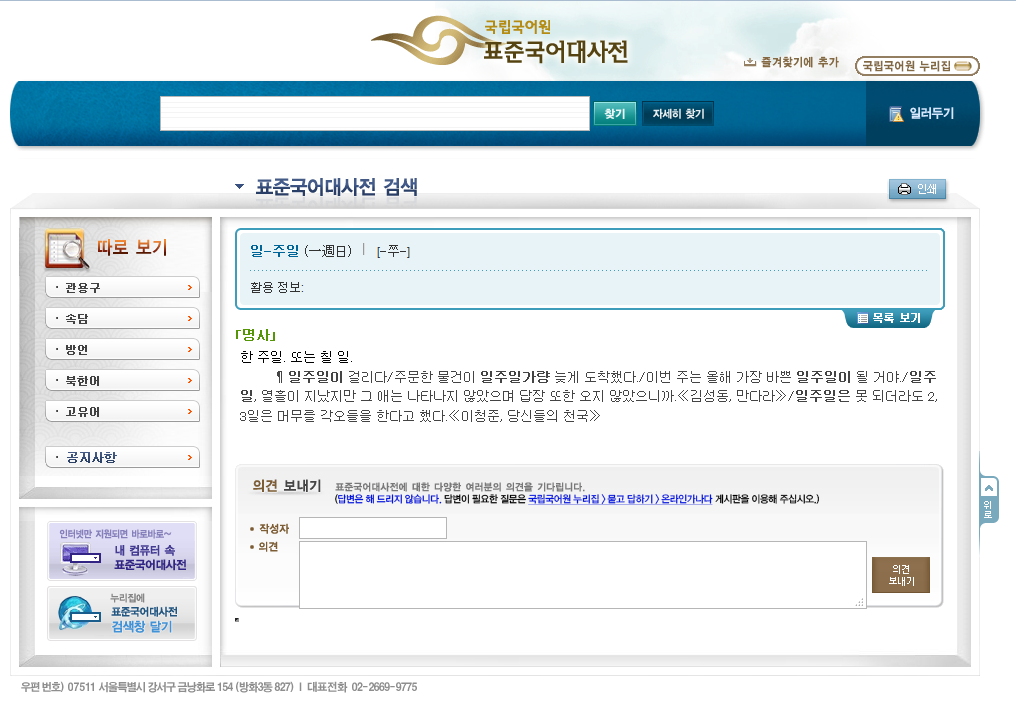Click the 즐겨찾기에 추가 link
Screen dimensions: 1016x709
(x=791, y=62)
